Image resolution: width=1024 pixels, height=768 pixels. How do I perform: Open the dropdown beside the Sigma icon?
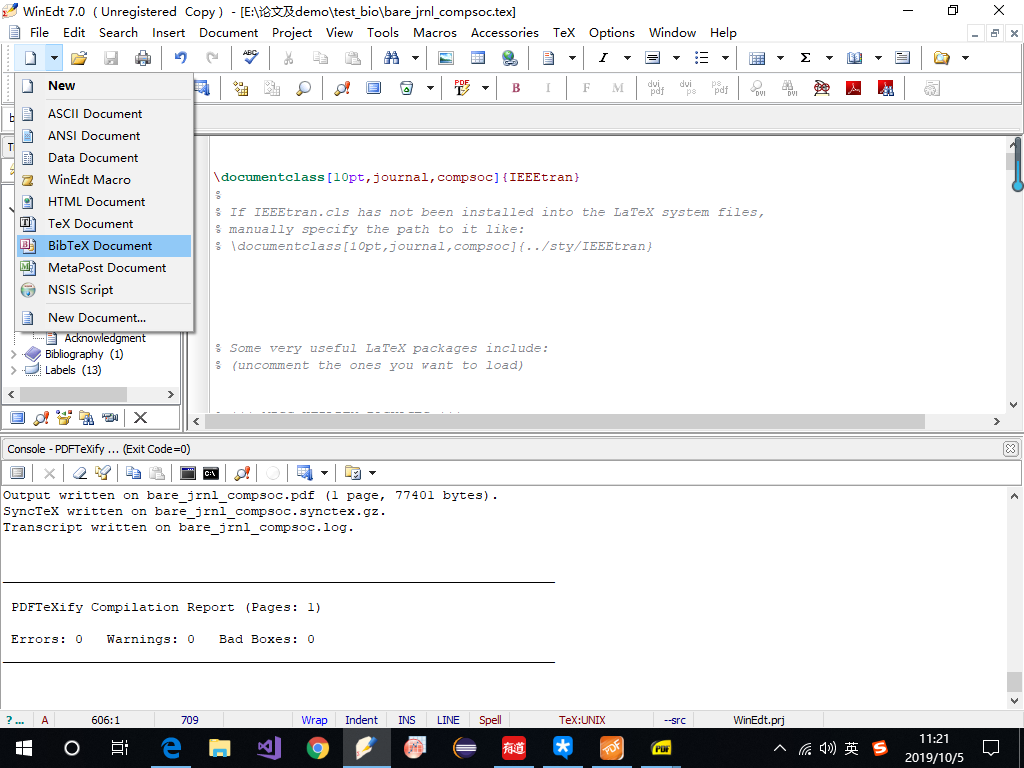click(829, 58)
